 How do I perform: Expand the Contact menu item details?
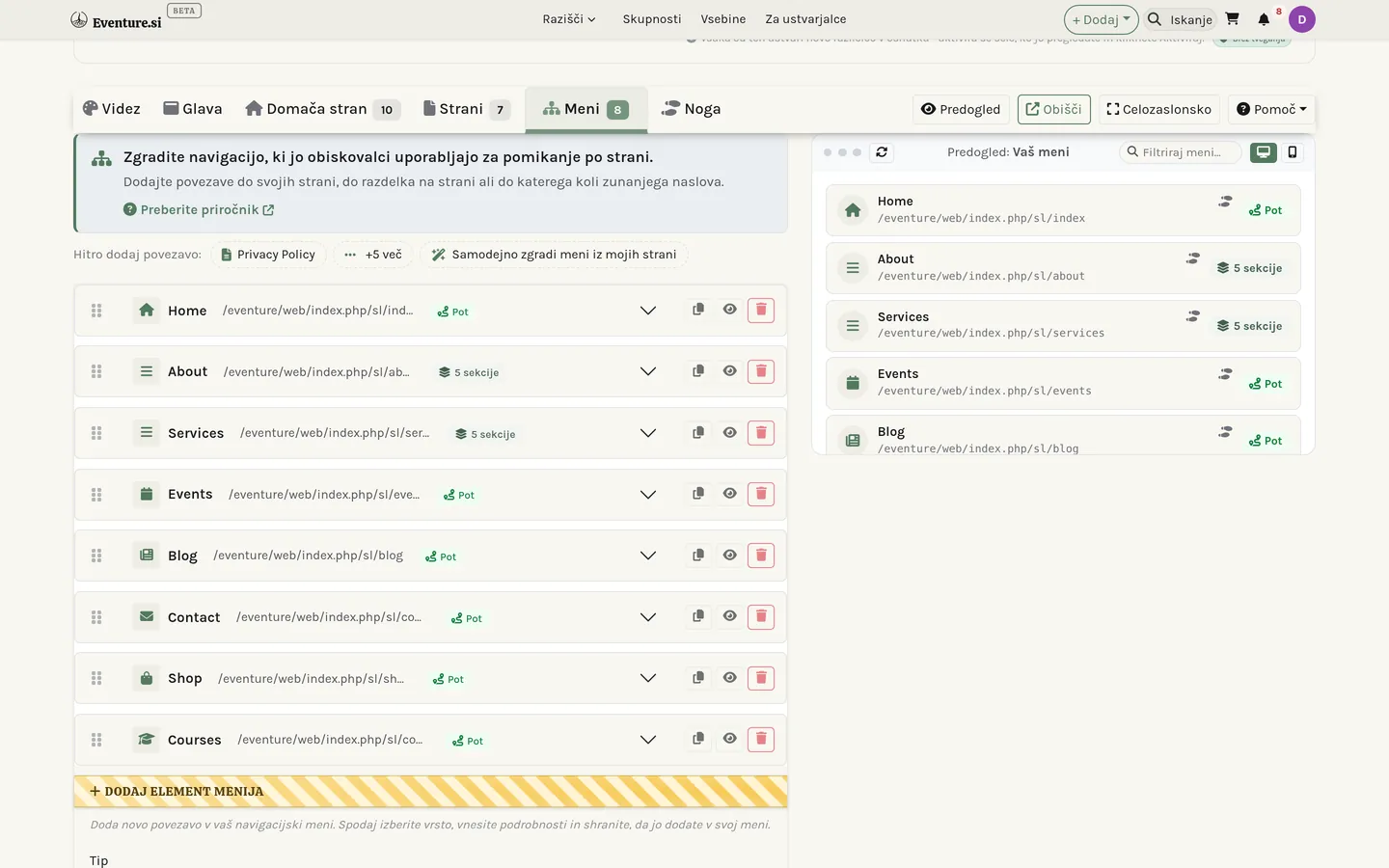tap(648, 617)
